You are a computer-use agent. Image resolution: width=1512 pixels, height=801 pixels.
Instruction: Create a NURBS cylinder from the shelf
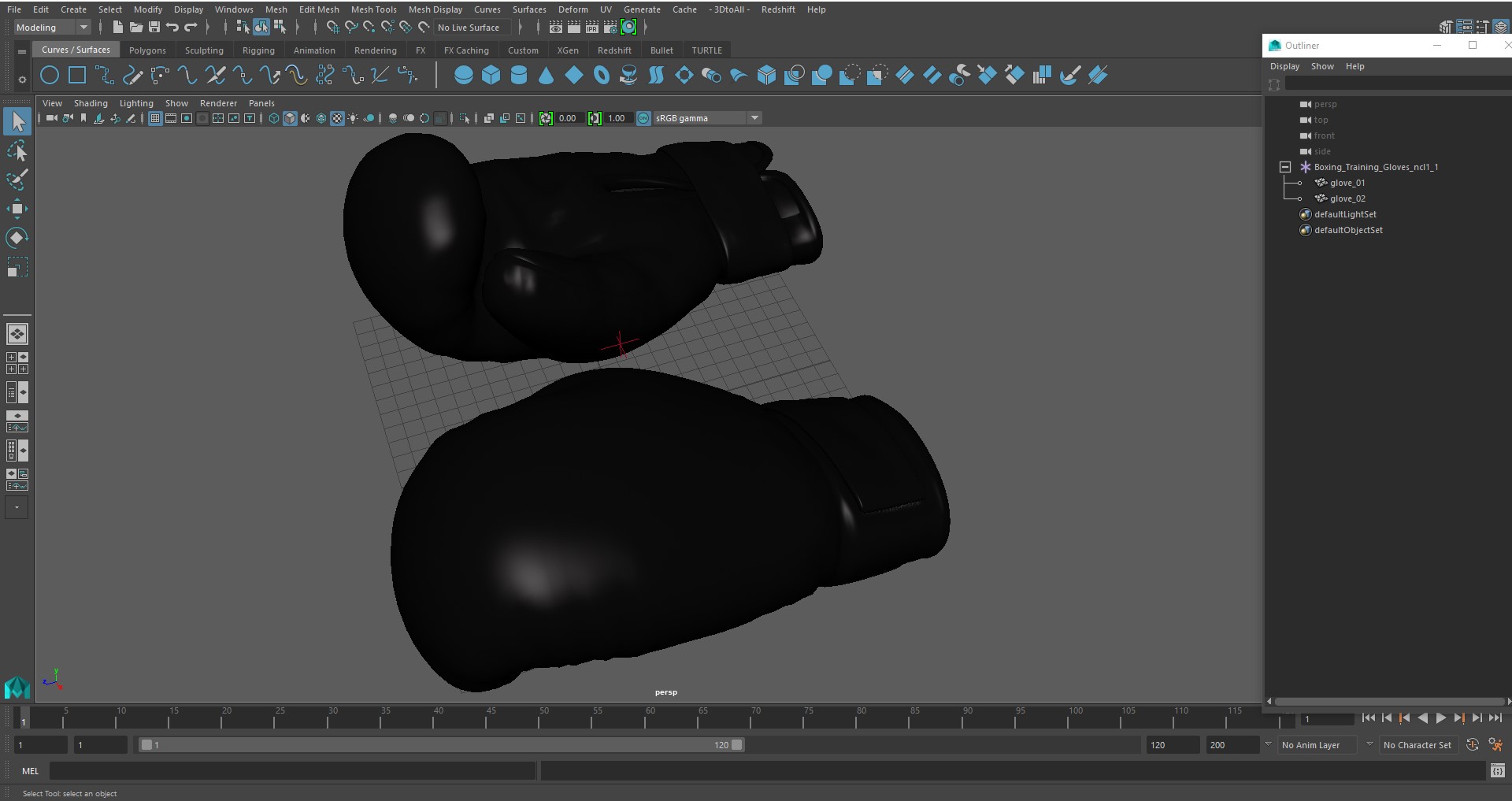[519, 76]
